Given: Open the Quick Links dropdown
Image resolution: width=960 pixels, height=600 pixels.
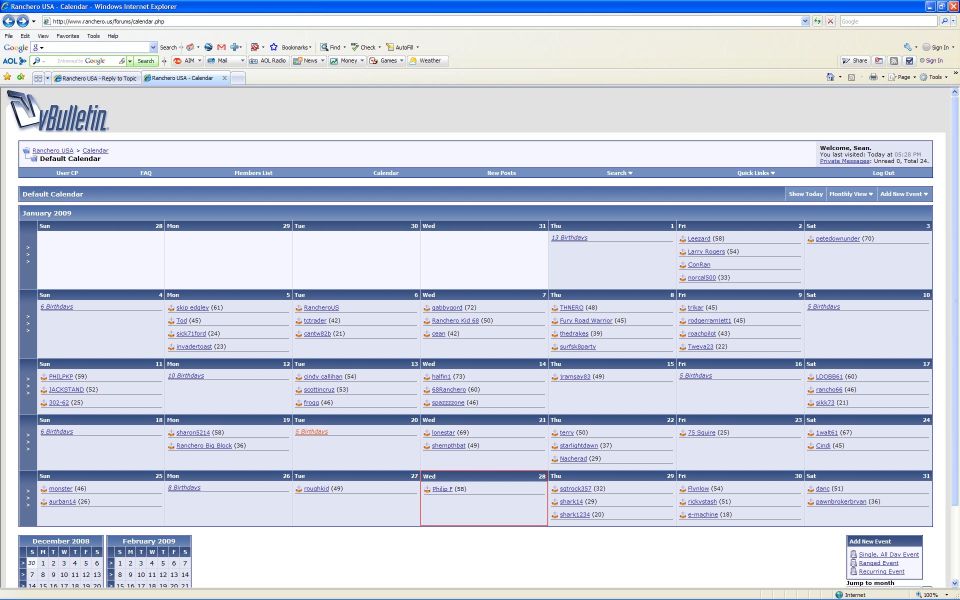Looking at the screenshot, I should click(x=756, y=173).
